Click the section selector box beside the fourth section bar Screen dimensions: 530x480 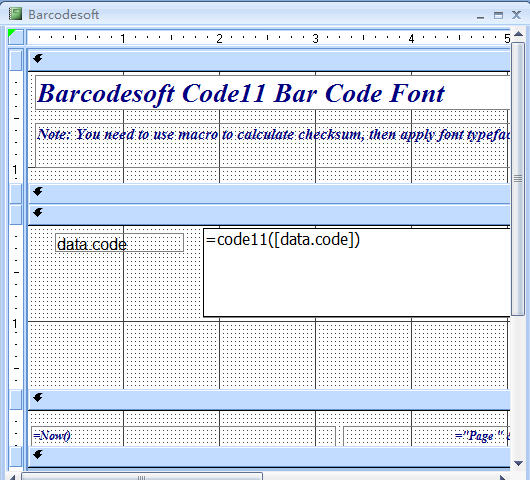point(16,400)
